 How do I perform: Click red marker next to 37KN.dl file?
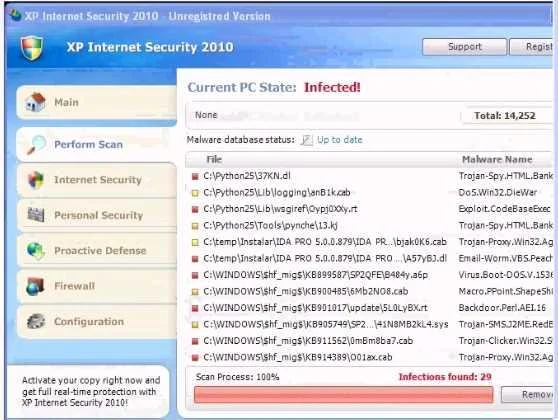pyautogui.click(x=195, y=176)
